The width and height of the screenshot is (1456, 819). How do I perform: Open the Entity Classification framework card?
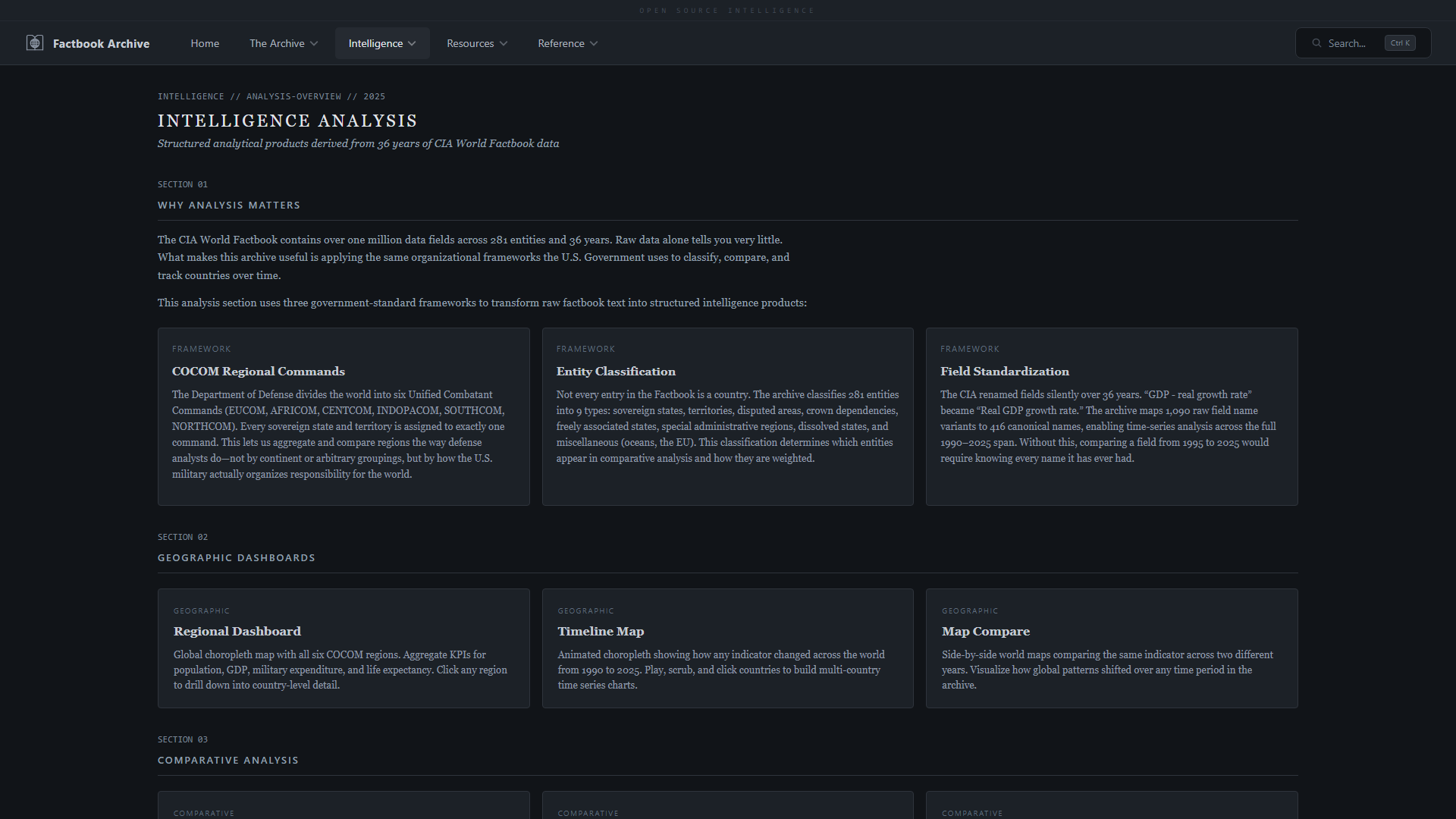(727, 416)
